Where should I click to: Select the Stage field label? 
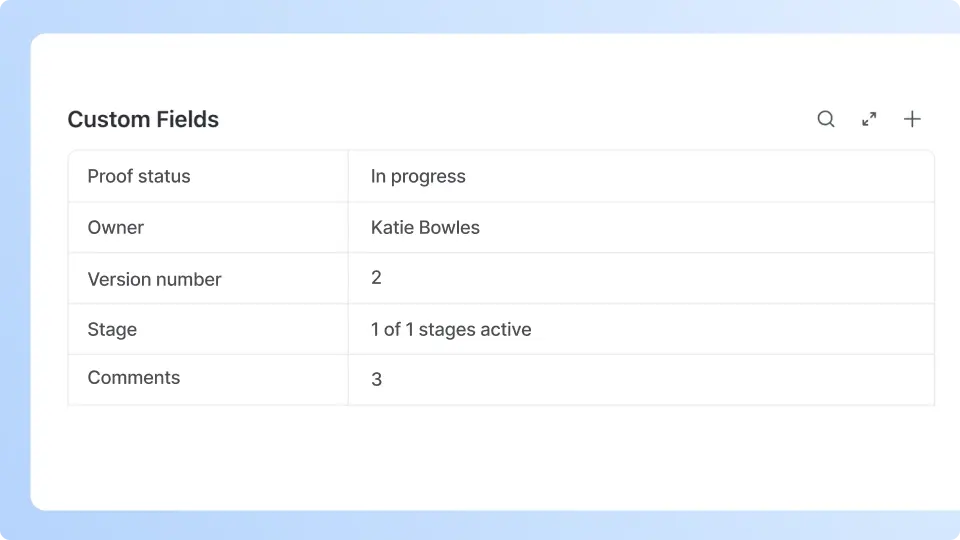point(112,329)
